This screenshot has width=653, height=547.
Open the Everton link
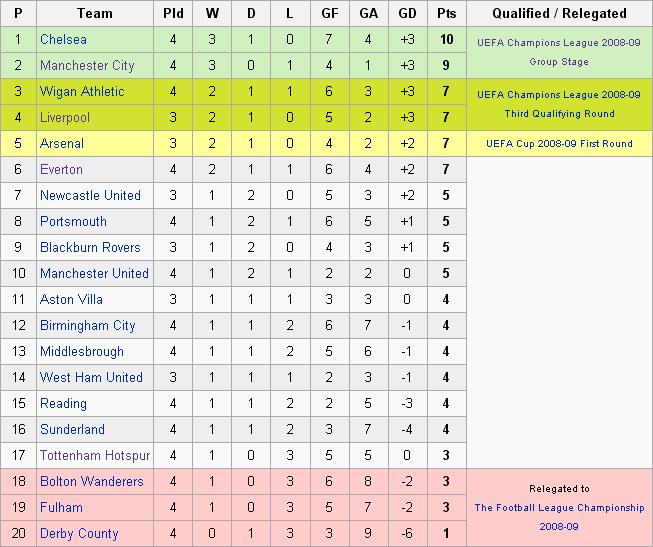coord(61,169)
